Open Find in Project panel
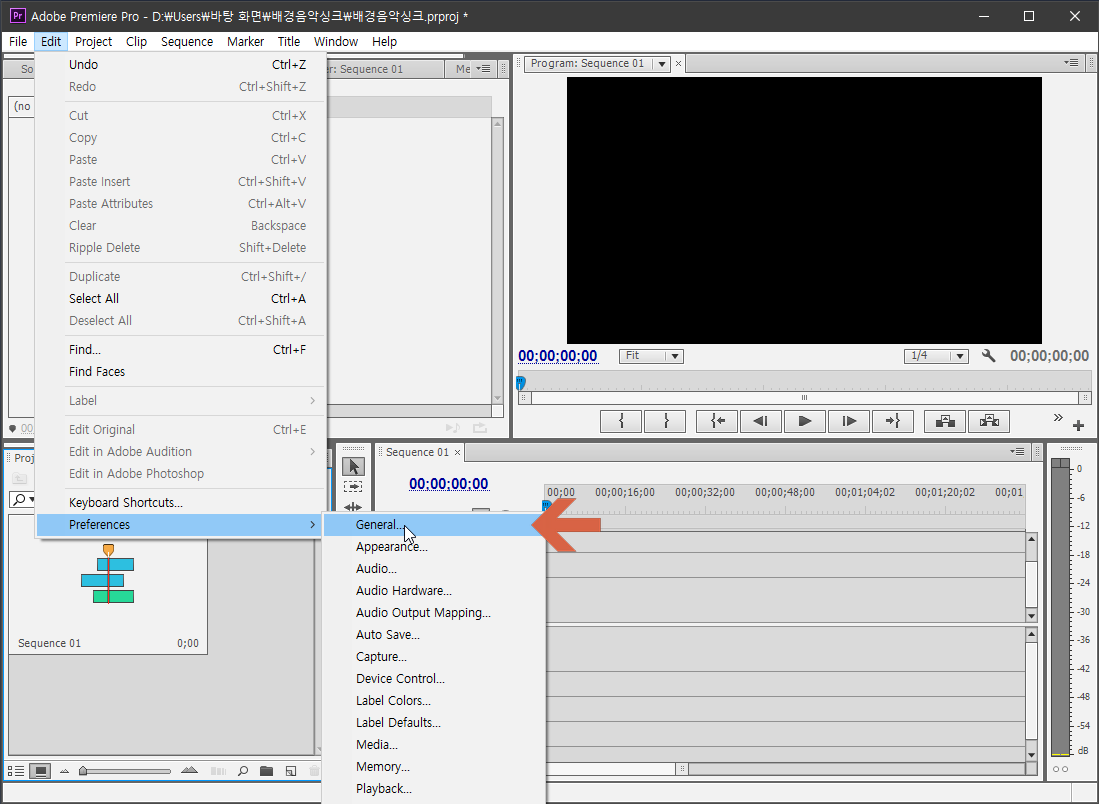Screen dimensions: 1099x804 [x=243, y=771]
